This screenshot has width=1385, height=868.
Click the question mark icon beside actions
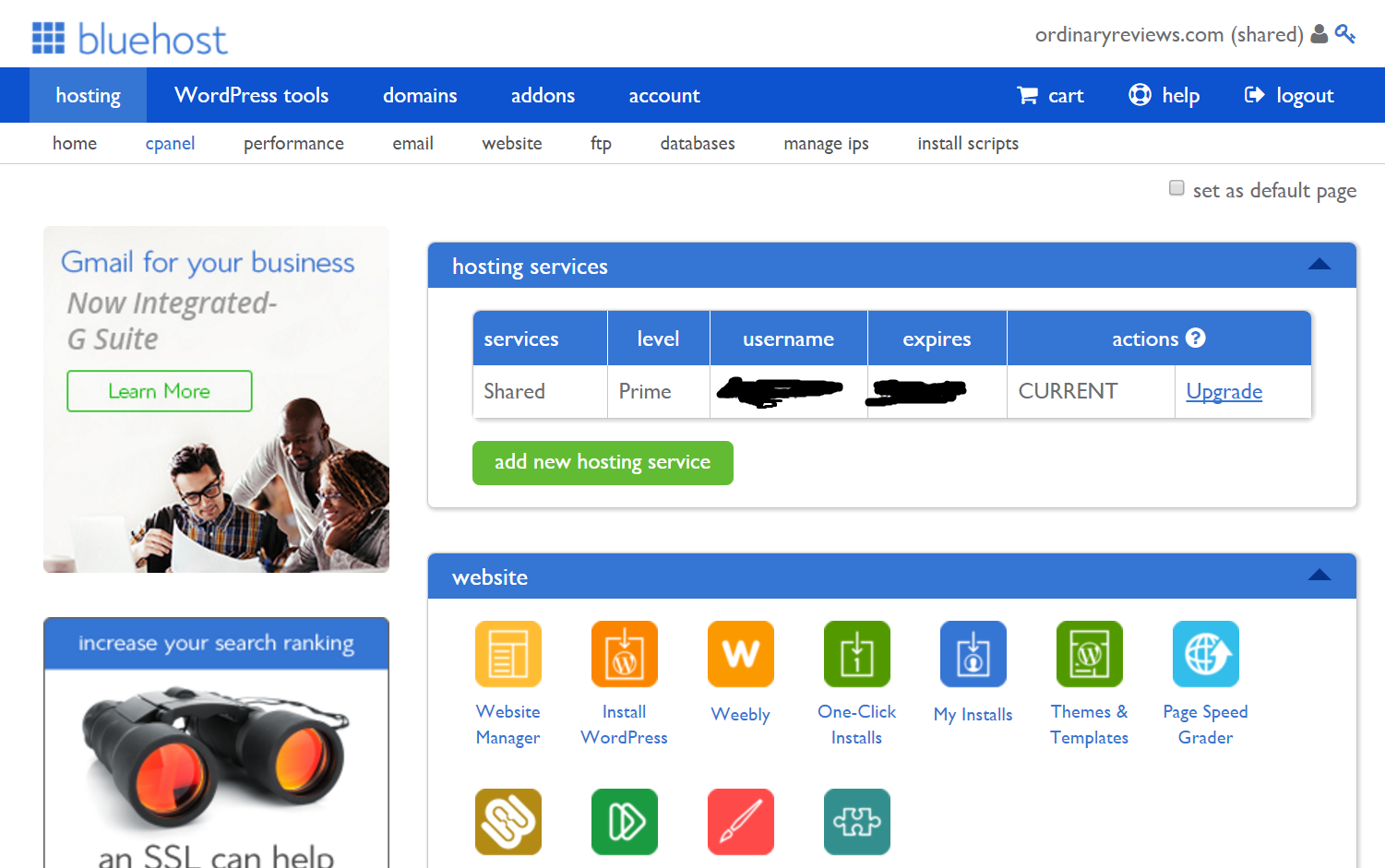click(x=1196, y=338)
